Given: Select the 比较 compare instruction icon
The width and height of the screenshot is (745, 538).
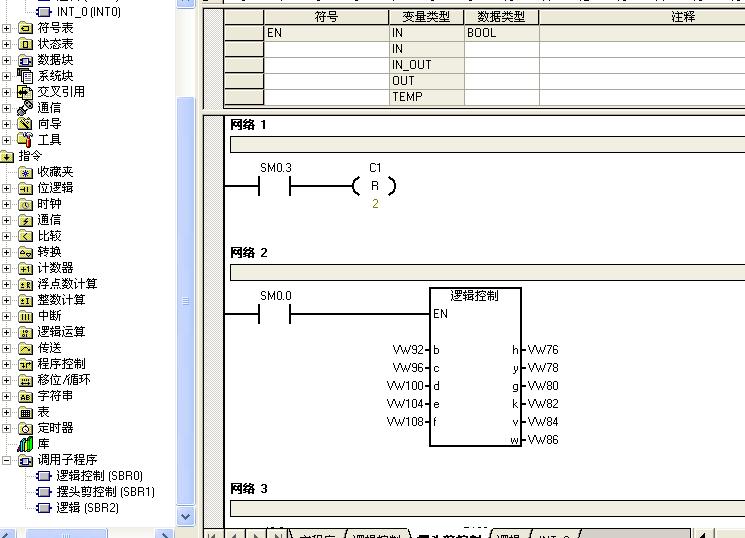Looking at the screenshot, I should (26, 236).
